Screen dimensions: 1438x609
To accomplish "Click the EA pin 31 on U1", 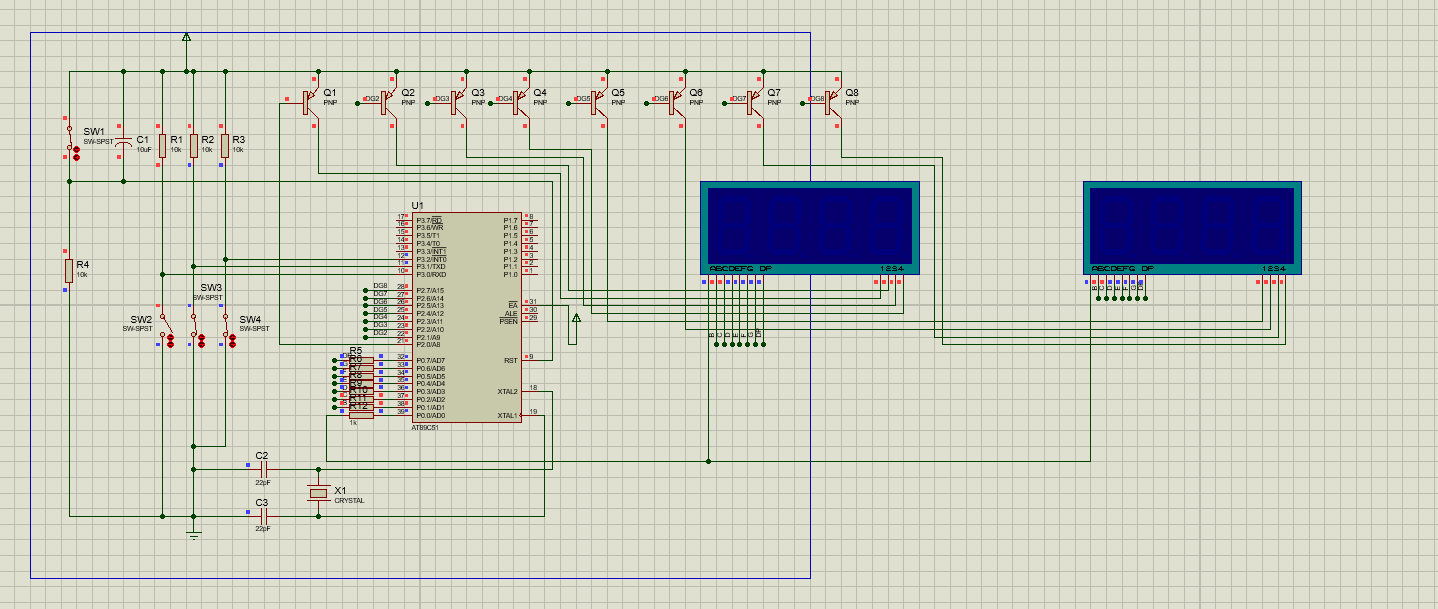I will click(530, 305).
